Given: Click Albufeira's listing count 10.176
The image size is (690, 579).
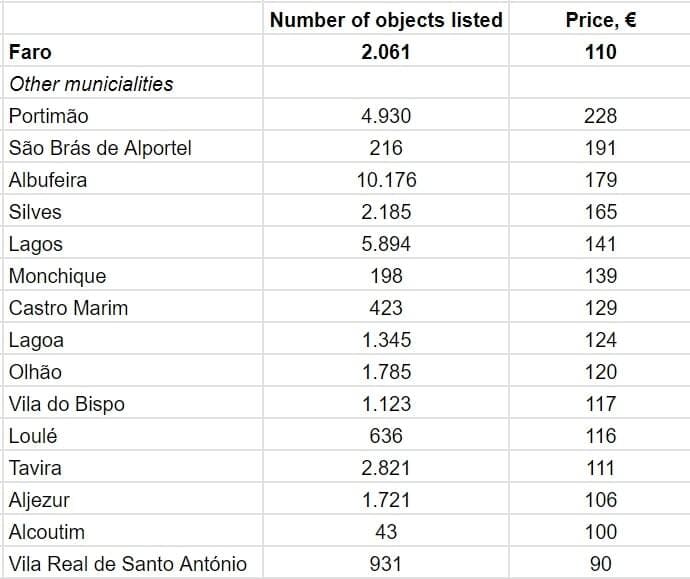Looking at the screenshot, I should click(x=386, y=180).
